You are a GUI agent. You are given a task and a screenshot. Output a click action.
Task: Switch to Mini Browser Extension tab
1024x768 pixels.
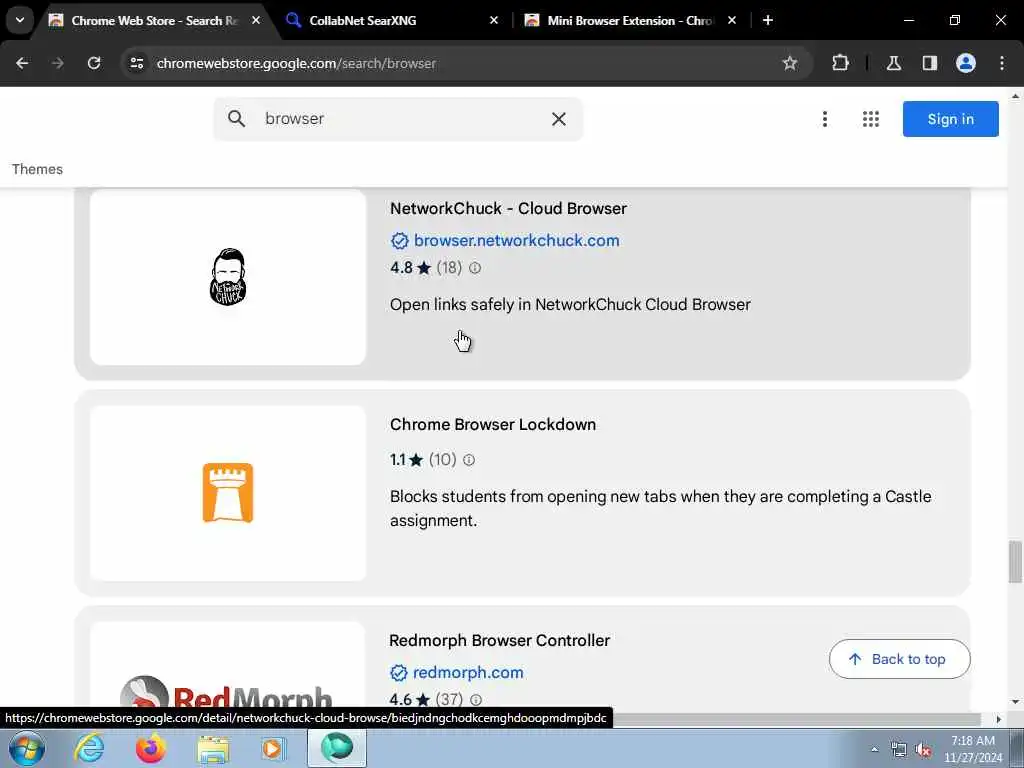click(x=630, y=21)
